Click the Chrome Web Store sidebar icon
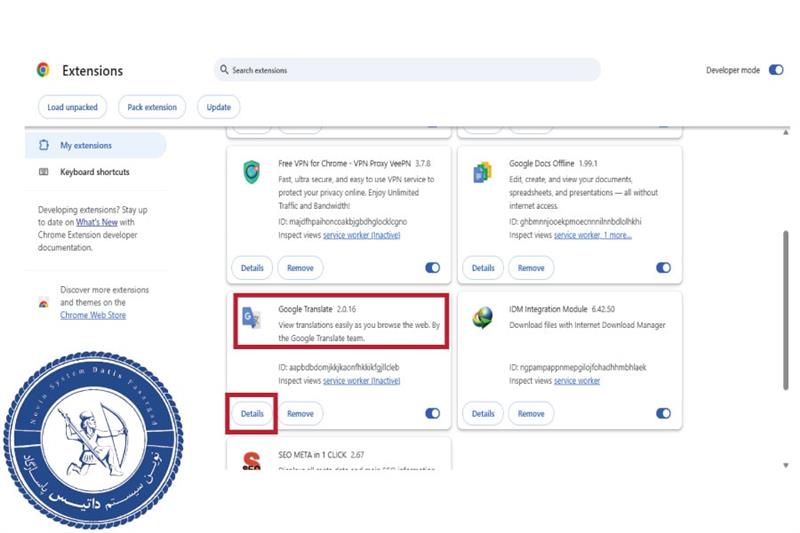The width and height of the screenshot is (800, 533). click(43, 302)
